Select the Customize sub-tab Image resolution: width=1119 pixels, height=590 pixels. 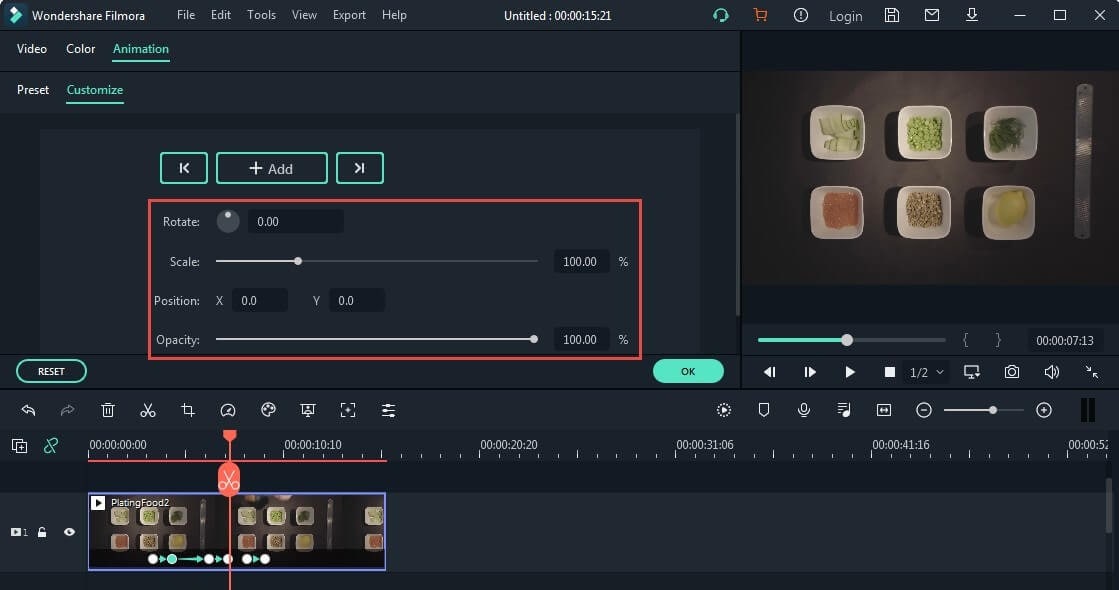coord(95,90)
